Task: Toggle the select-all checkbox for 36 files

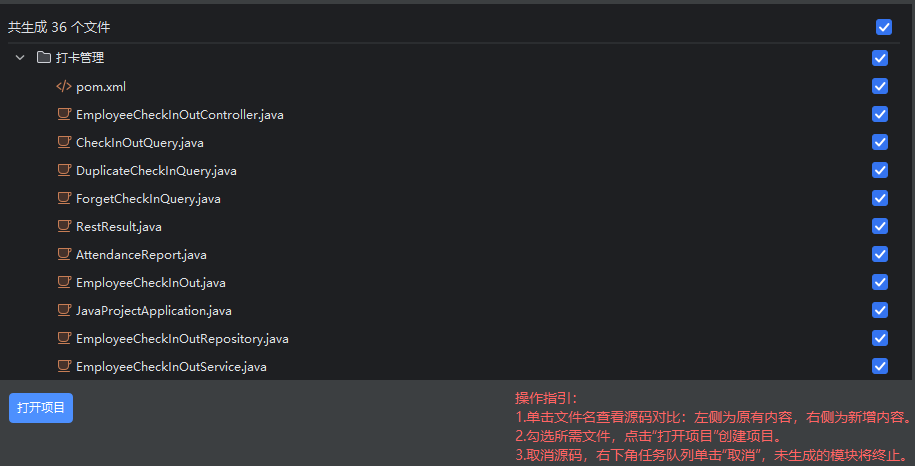Action: point(884,27)
